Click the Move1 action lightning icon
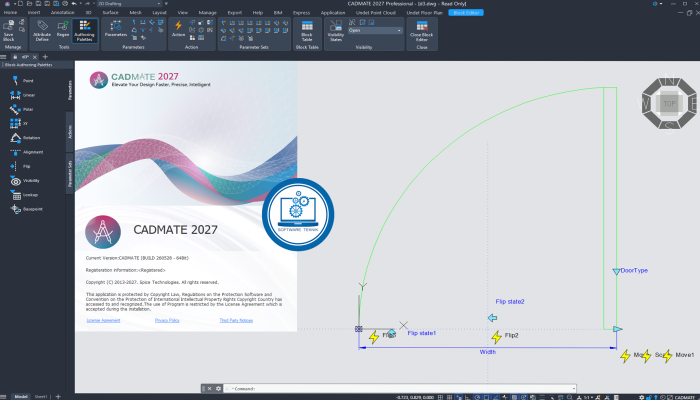Image resolution: width=700 pixels, height=400 pixels. coord(667,356)
